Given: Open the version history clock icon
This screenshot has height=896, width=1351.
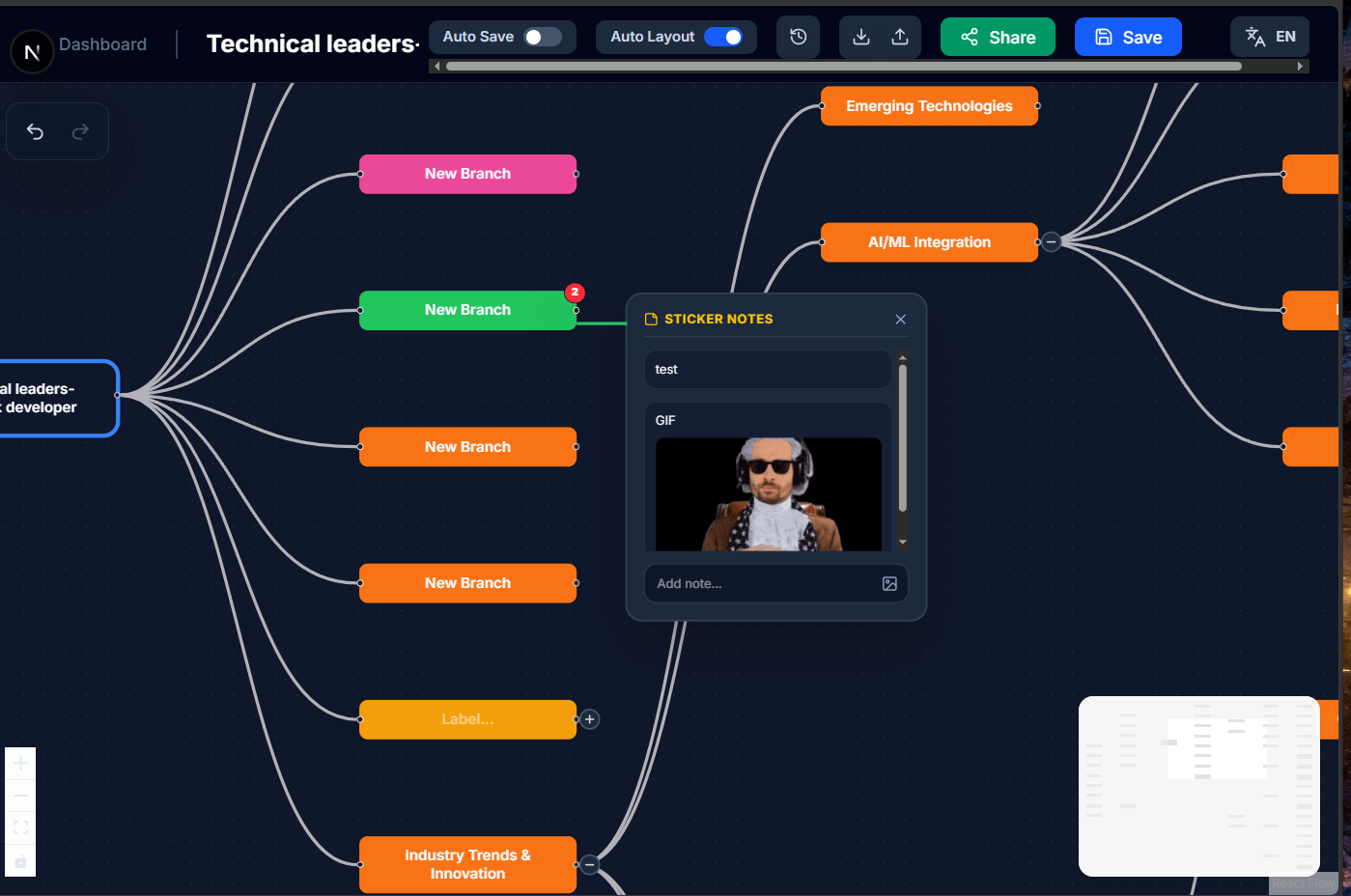Looking at the screenshot, I should point(799,37).
